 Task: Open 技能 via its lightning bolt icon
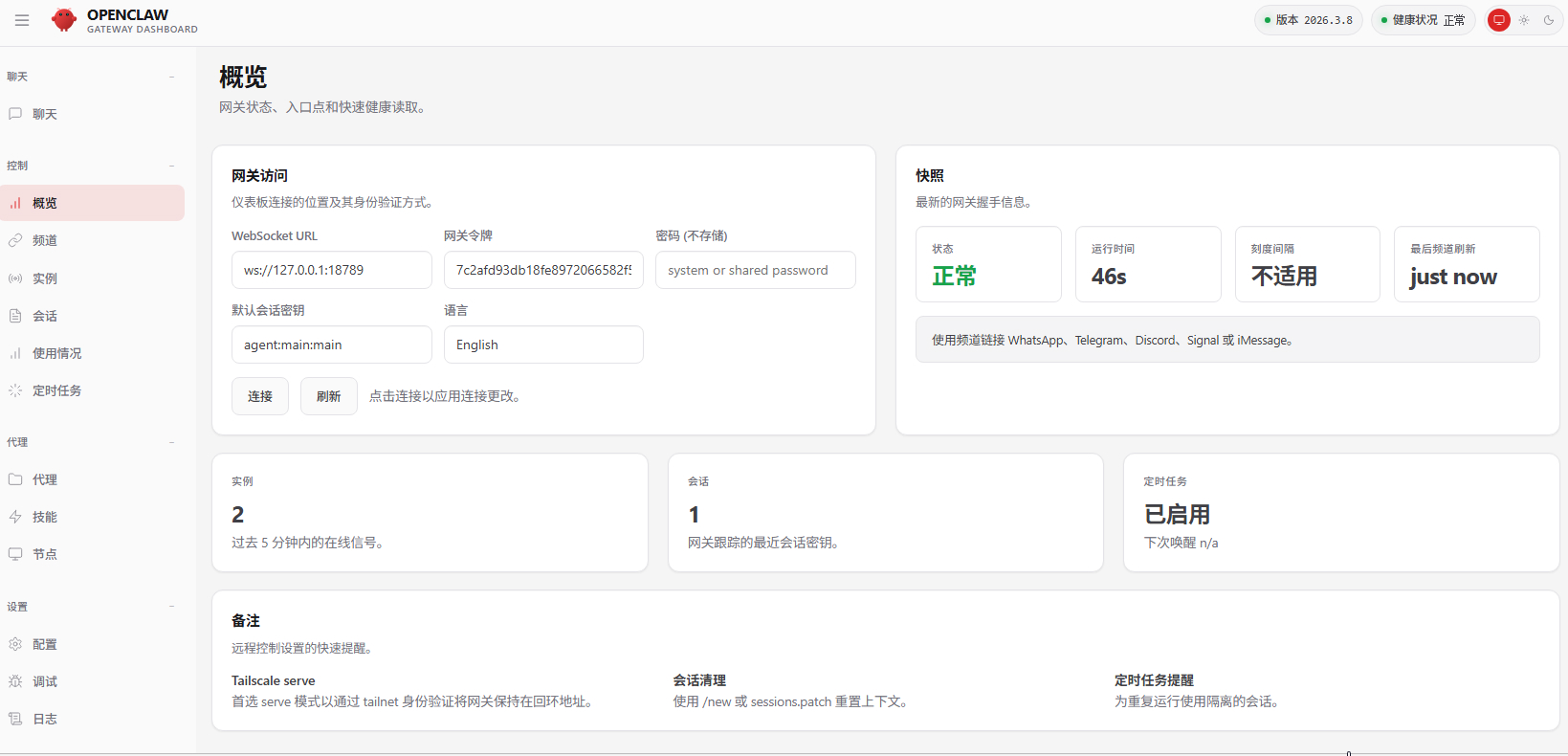(x=15, y=517)
